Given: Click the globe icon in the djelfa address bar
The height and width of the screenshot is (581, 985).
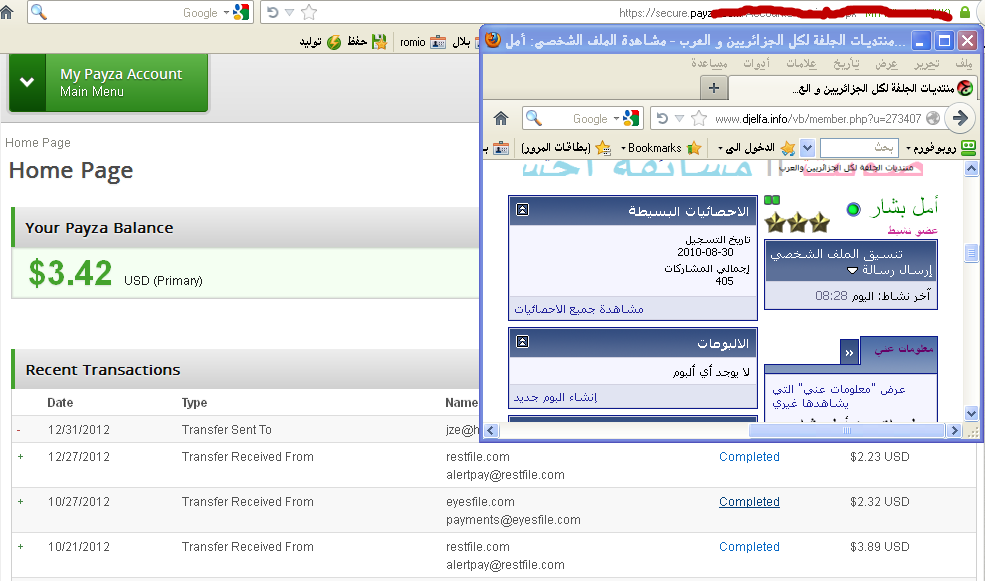Looking at the screenshot, I should click(933, 118).
